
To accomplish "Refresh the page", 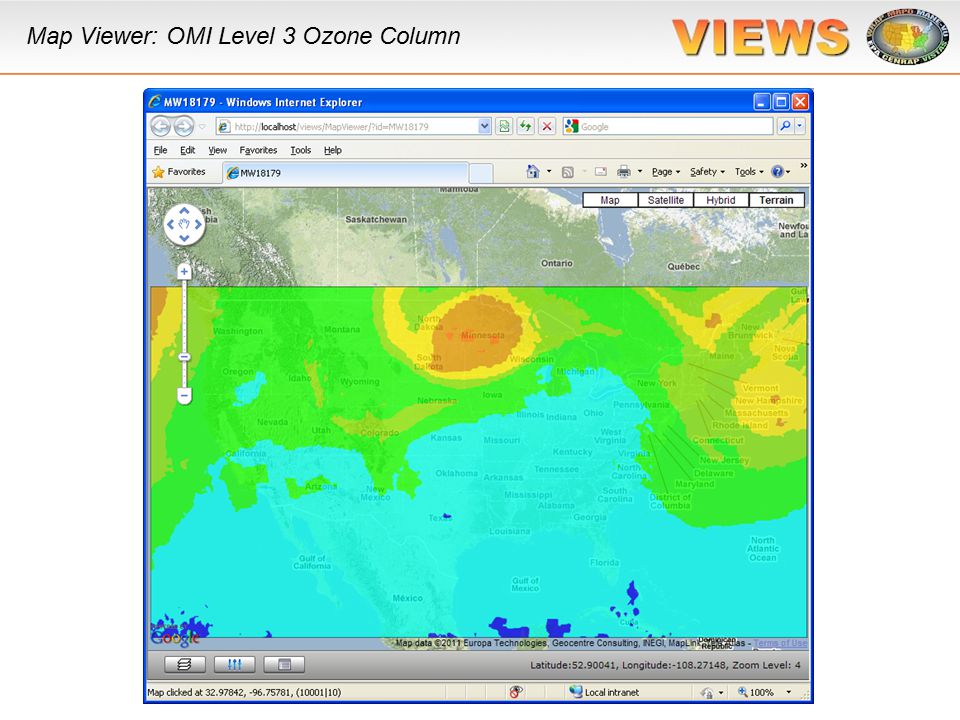I will pos(525,126).
